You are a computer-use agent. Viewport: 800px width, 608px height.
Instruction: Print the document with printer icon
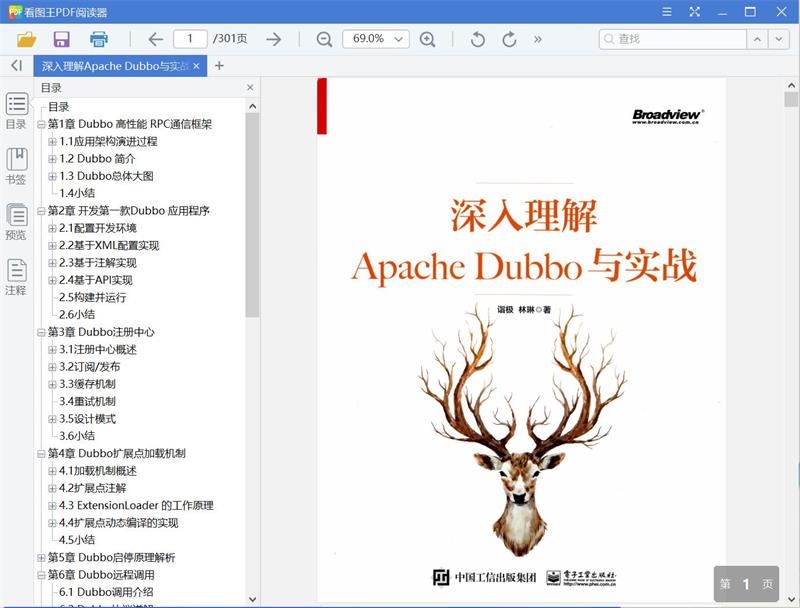(98, 39)
